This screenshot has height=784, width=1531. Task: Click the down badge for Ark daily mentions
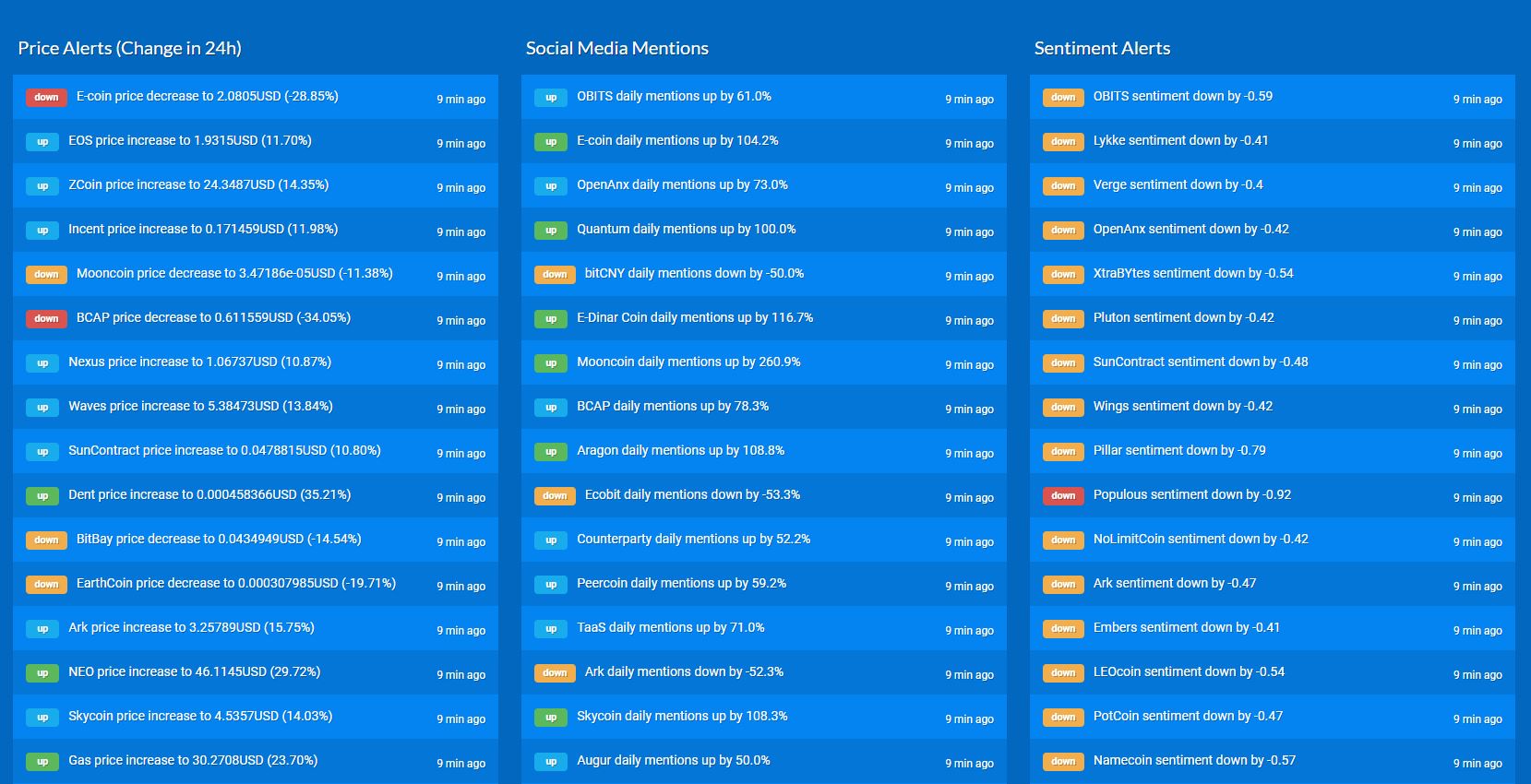[555, 672]
